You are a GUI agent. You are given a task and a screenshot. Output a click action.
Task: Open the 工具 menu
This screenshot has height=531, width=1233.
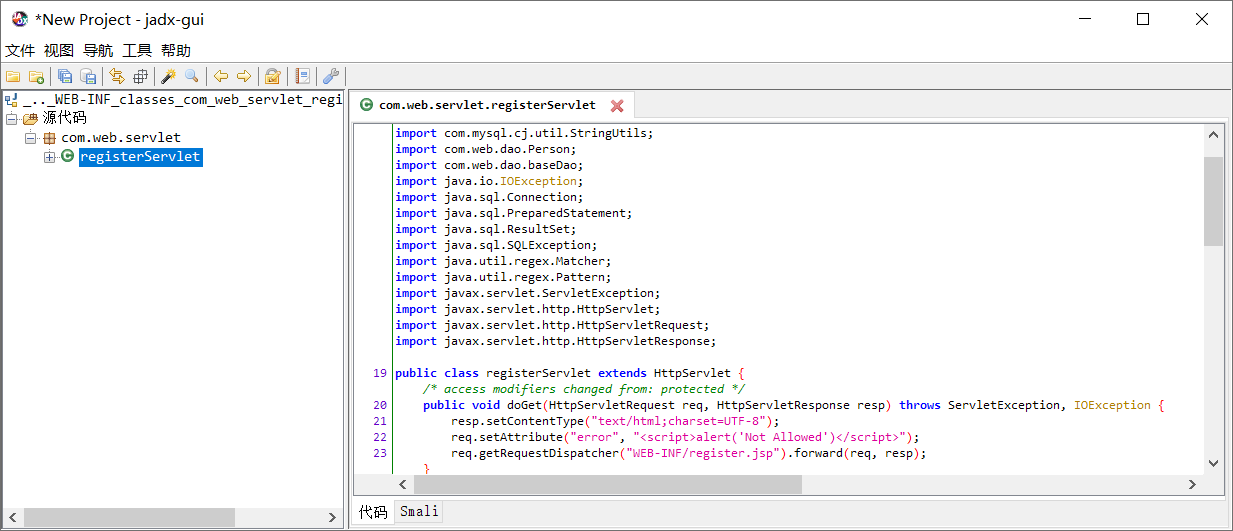click(x=137, y=50)
